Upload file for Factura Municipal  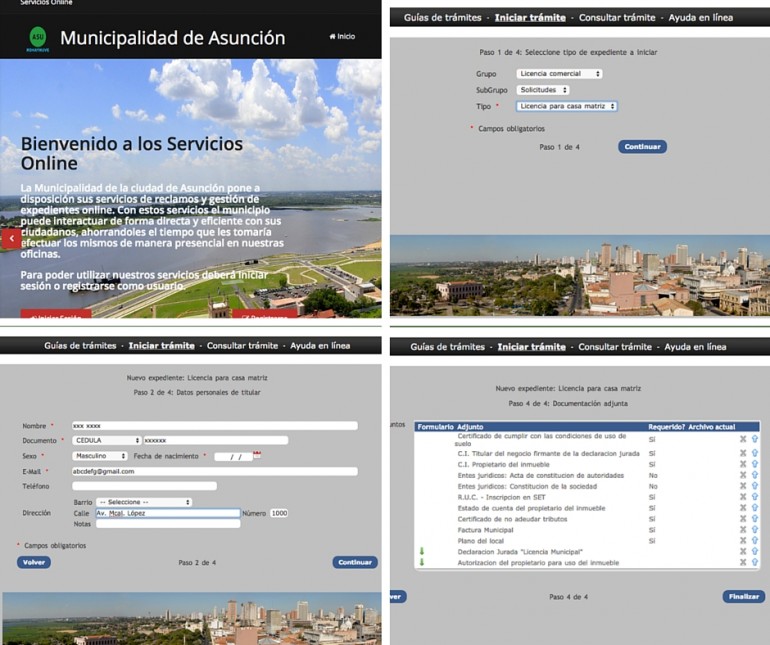pyautogui.click(x=755, y=530)
